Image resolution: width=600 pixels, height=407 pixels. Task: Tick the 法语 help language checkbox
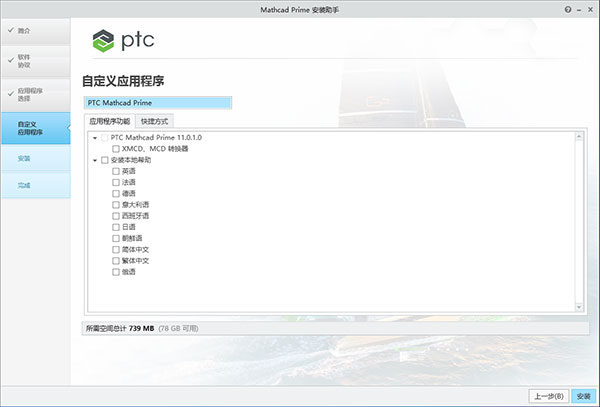pos(116,182)
